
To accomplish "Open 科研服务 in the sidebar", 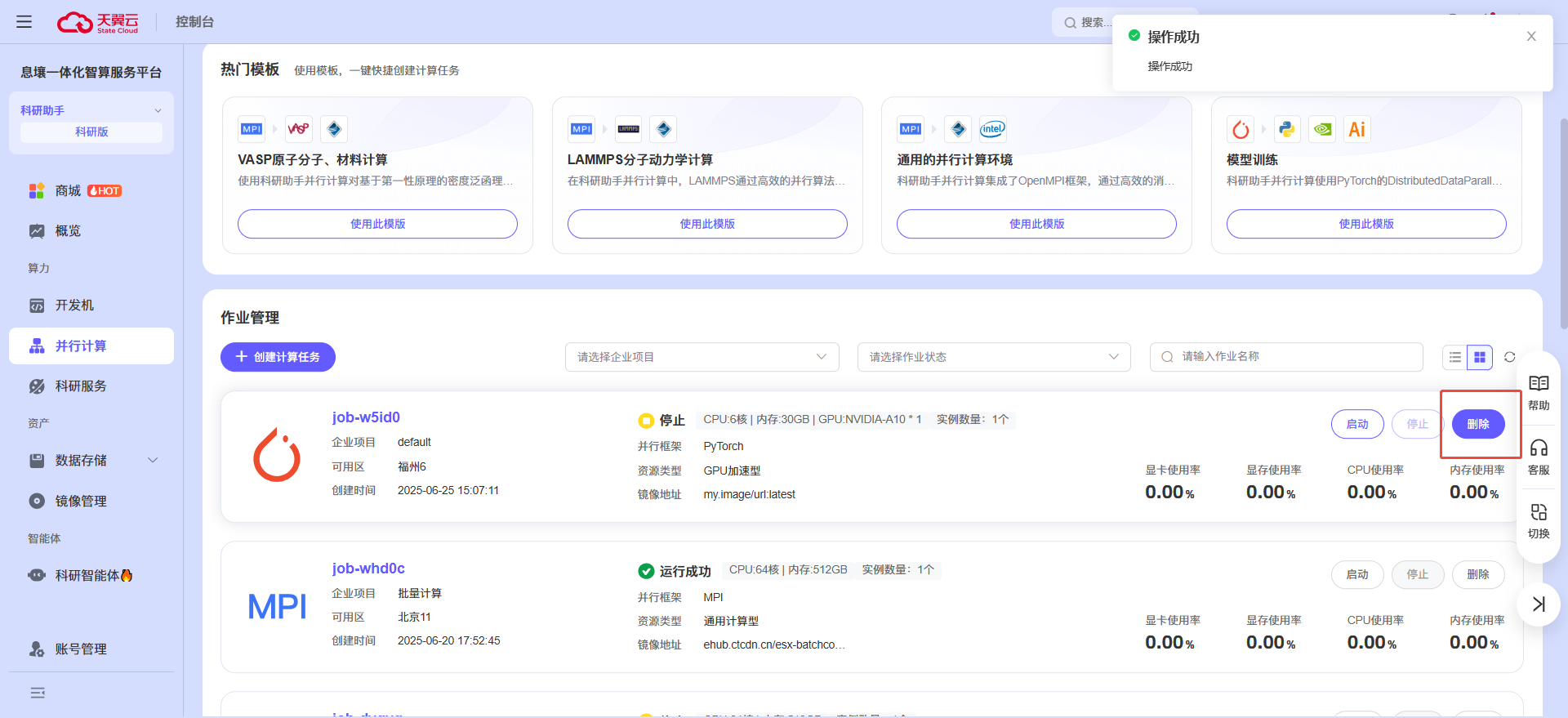I will (x=91, y=386).
